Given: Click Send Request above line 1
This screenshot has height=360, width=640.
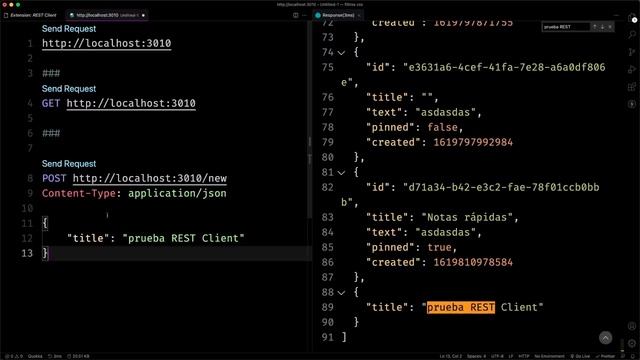Looking at the screenshot, I should click(x=69, y=29).
